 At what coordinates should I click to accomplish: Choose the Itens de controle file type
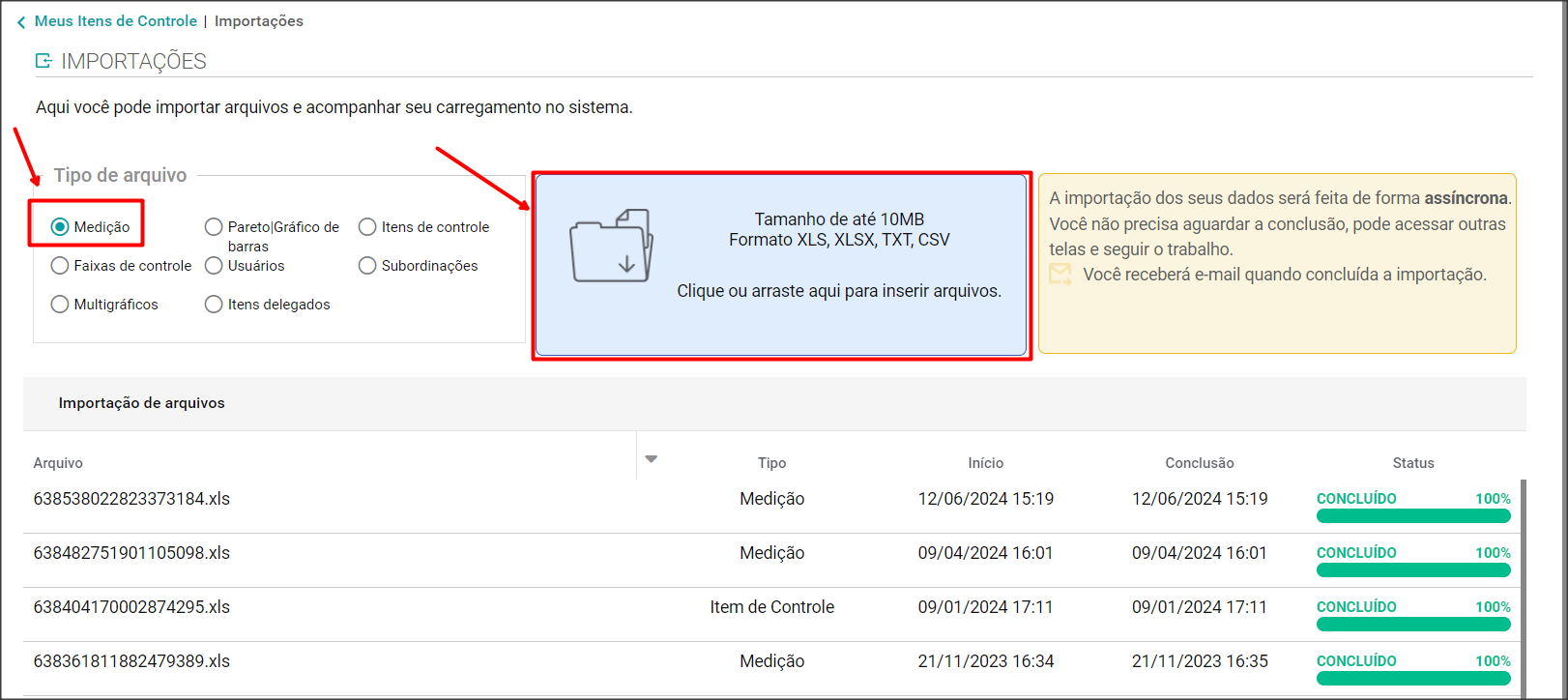367,227
